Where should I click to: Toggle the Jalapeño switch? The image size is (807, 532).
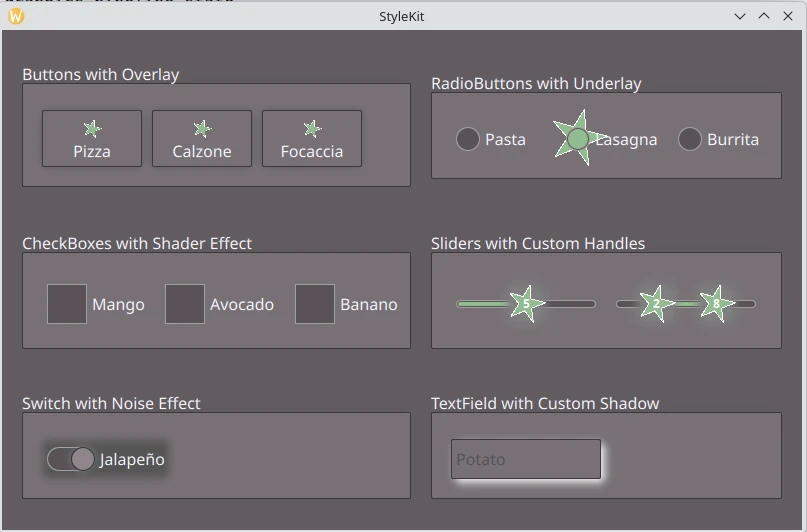71,459
